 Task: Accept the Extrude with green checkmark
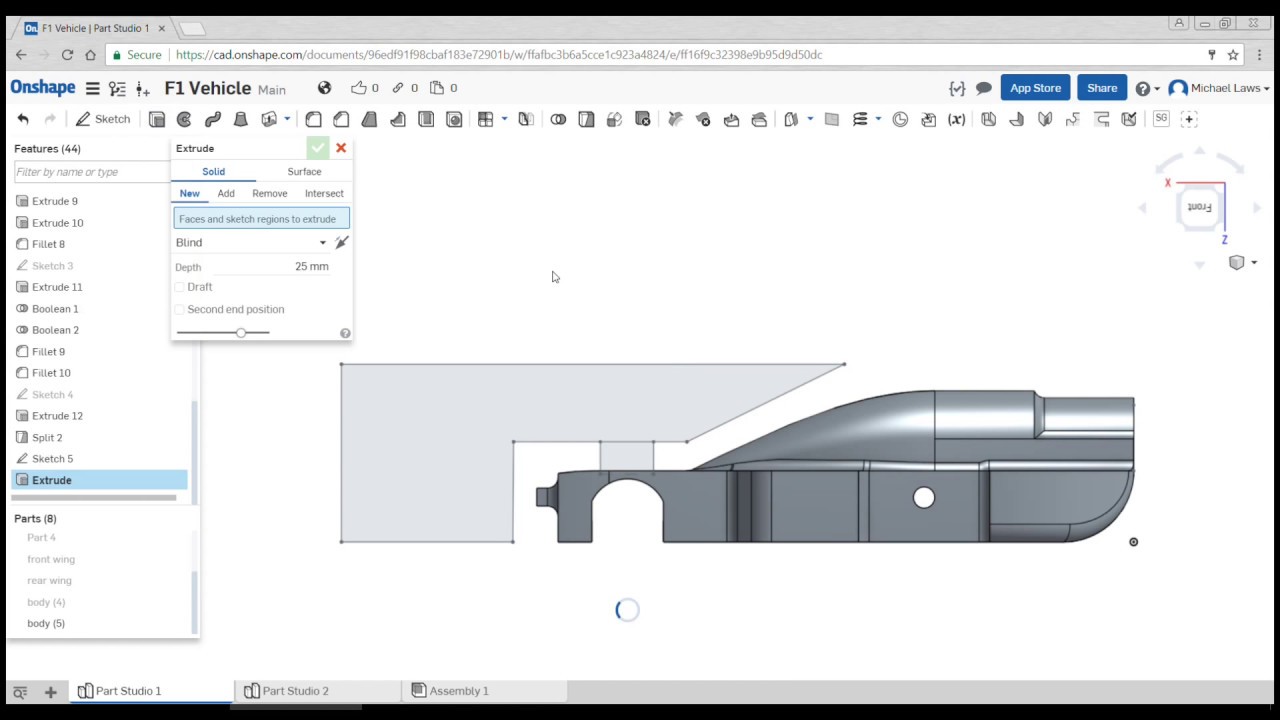point(317,148)
